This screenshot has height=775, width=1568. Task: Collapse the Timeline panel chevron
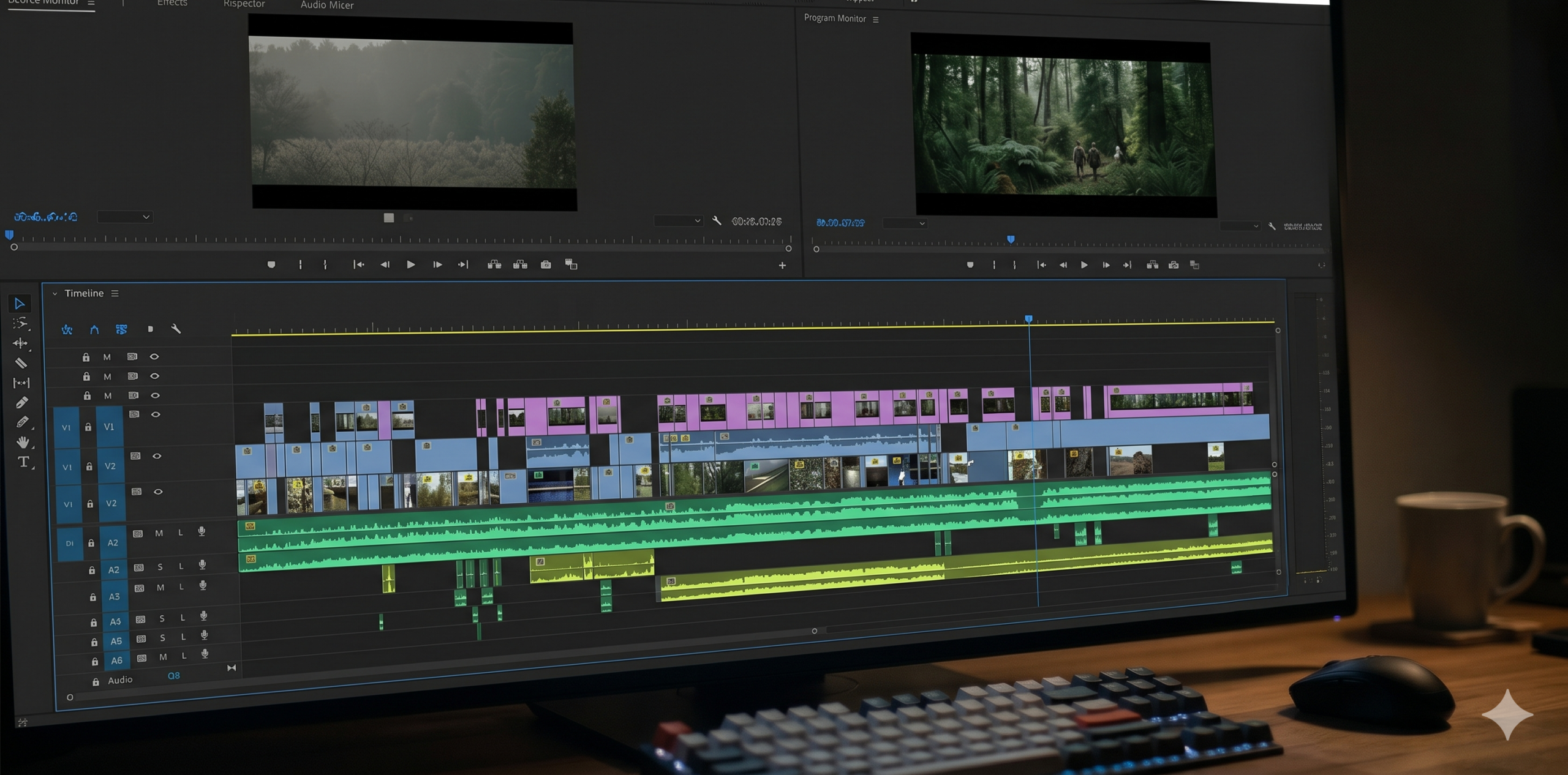point(55,294)
